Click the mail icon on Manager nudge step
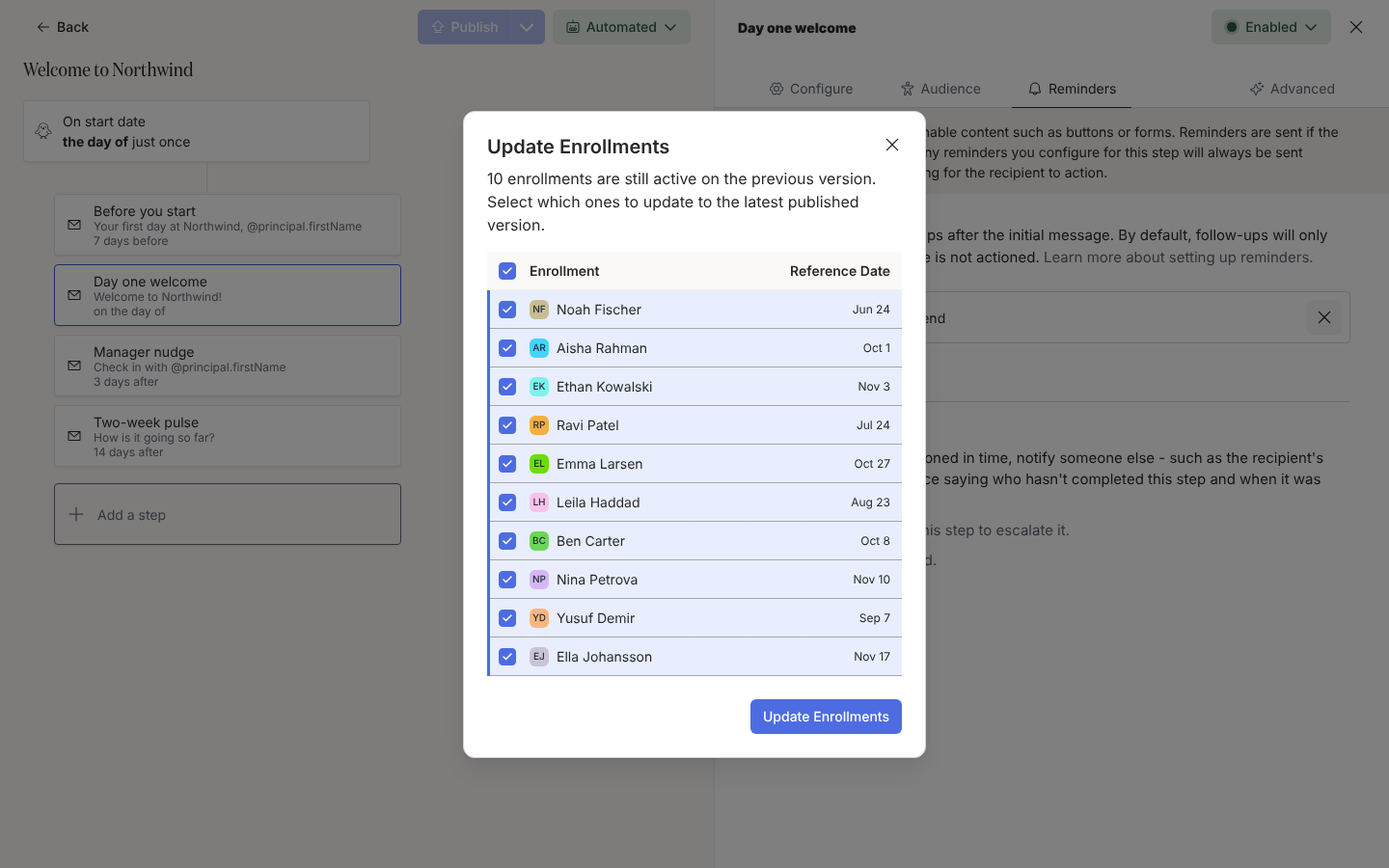The width and height of the screenshot is (1389, 868). 74,366
